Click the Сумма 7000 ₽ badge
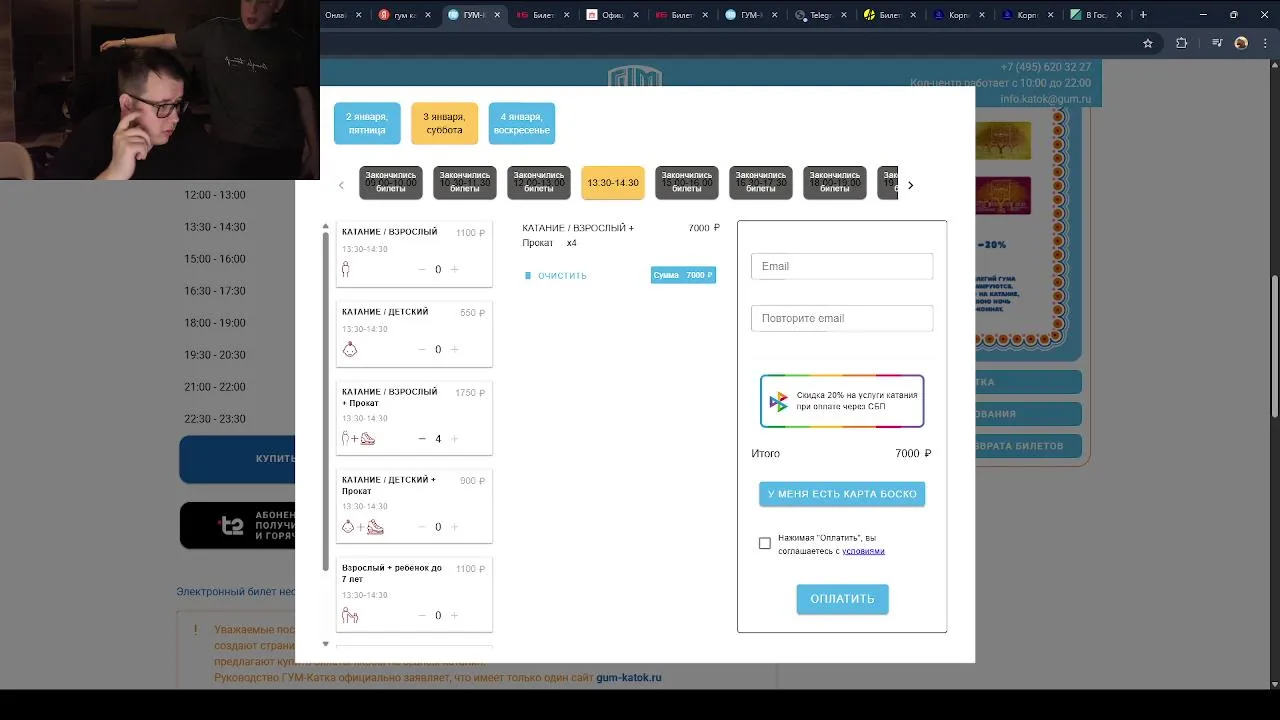The width and height of the screenshot is (1280, 720). tap(683, 275)
